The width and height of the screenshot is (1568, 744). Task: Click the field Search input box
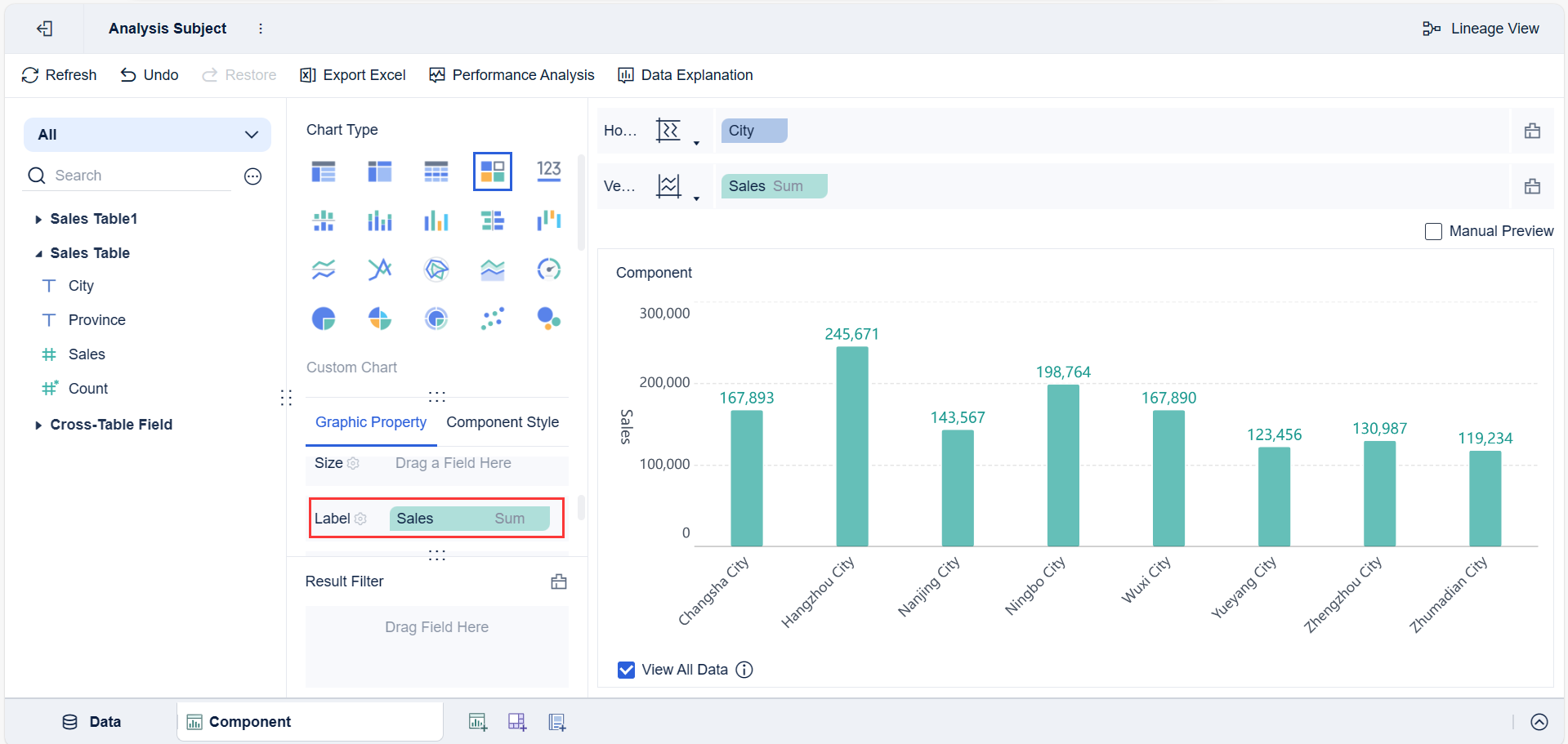139,176
